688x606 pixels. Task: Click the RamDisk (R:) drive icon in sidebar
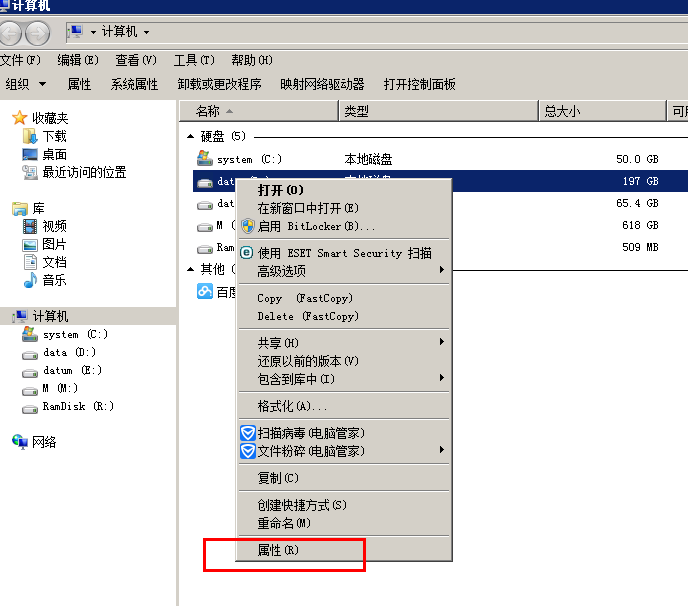coord(30,407)
